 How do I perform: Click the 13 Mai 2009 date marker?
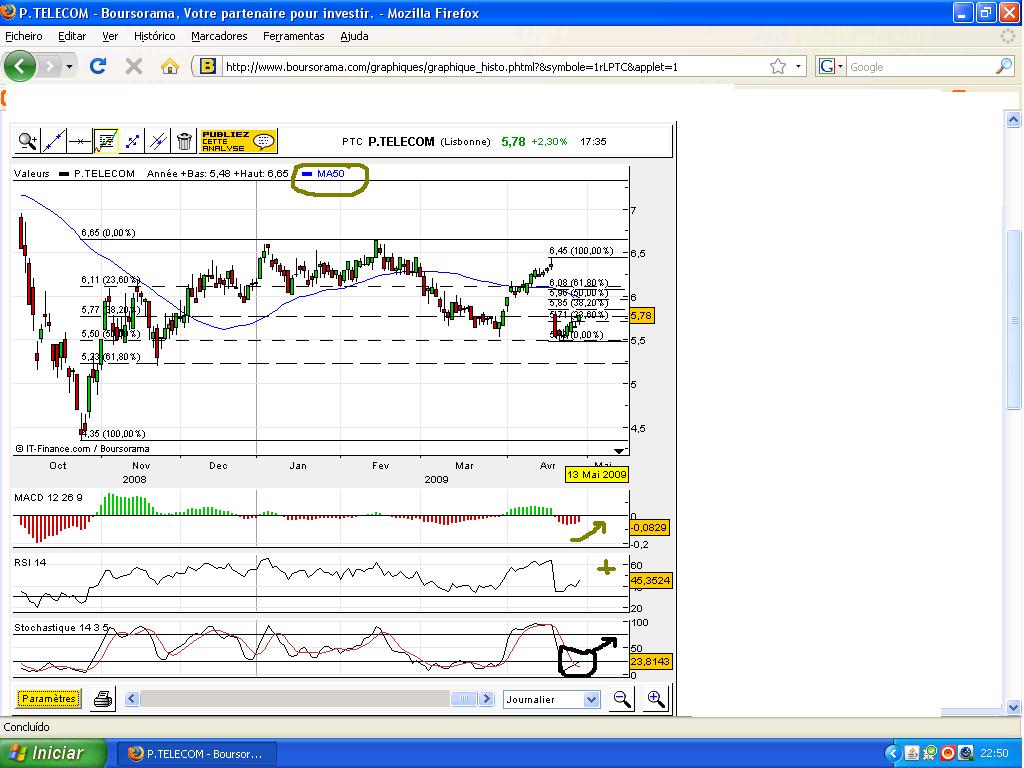pos(596,475)
